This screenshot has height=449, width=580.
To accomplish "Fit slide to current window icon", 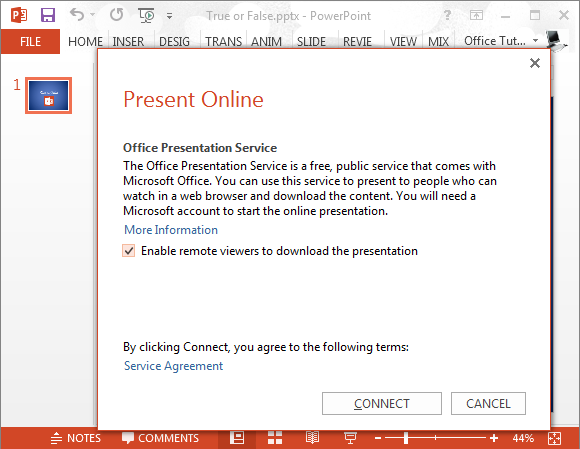I will 554,439.
